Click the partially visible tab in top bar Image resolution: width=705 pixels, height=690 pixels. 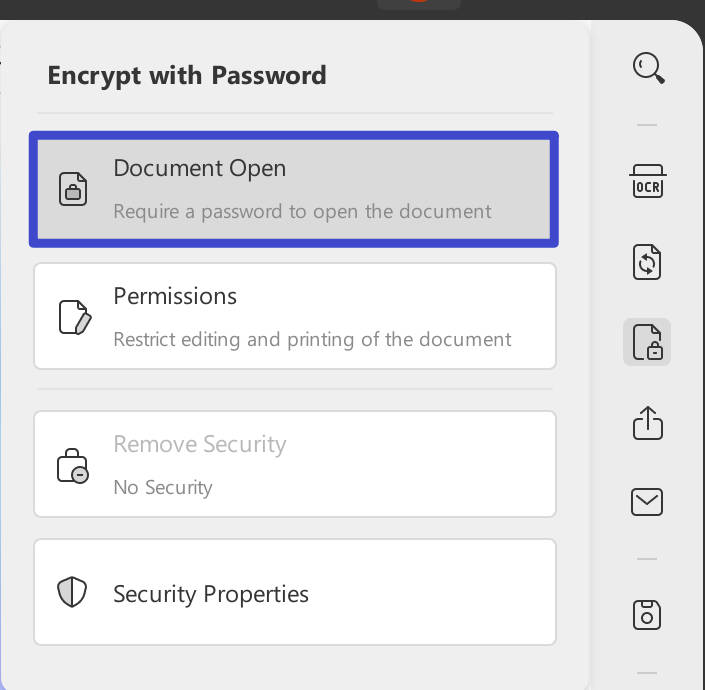[x=419, y=4]
